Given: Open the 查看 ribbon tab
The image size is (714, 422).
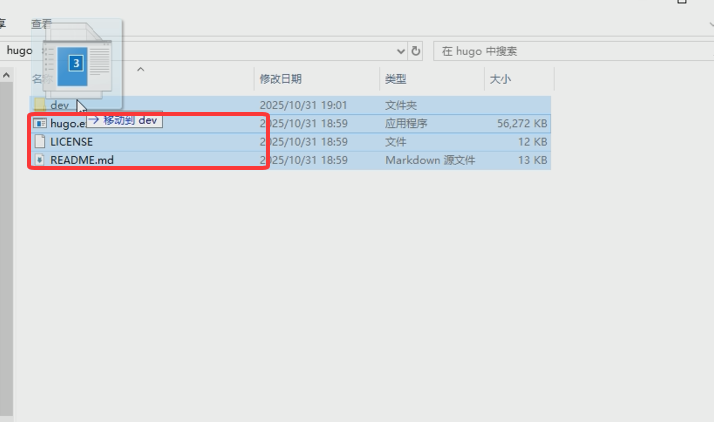Looking at the screenshot, I should (x=41, y=23).
